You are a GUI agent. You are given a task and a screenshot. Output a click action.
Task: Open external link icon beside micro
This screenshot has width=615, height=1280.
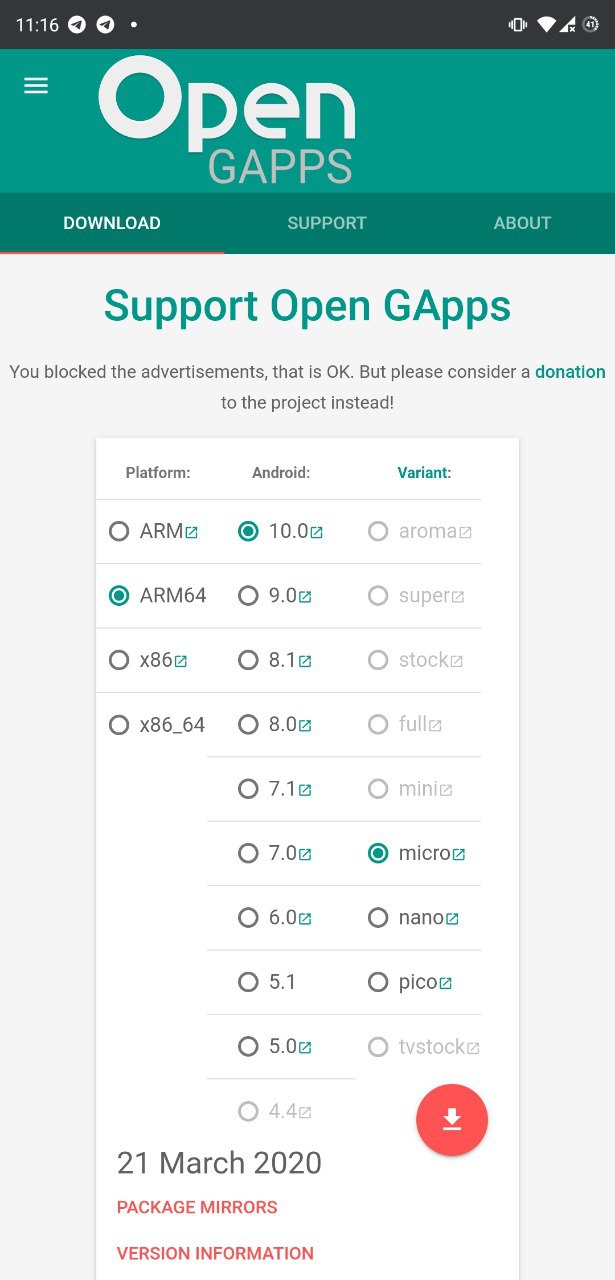[459, 855]
